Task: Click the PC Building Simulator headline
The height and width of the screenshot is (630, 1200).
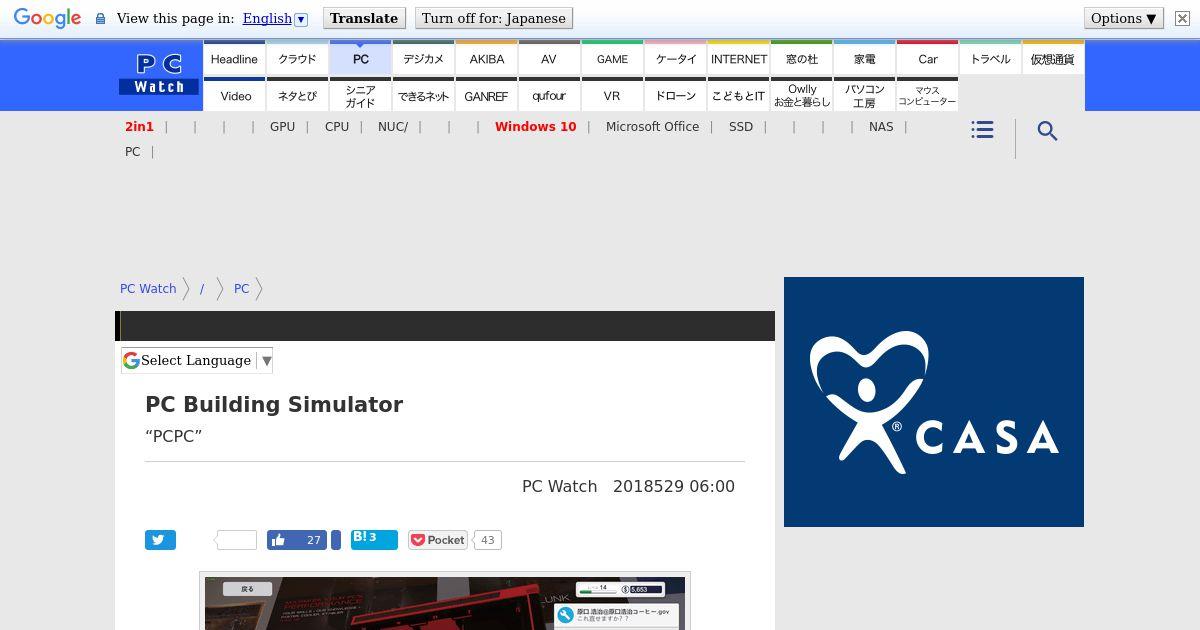Action: pyautogui.click(x=274, y=405)
